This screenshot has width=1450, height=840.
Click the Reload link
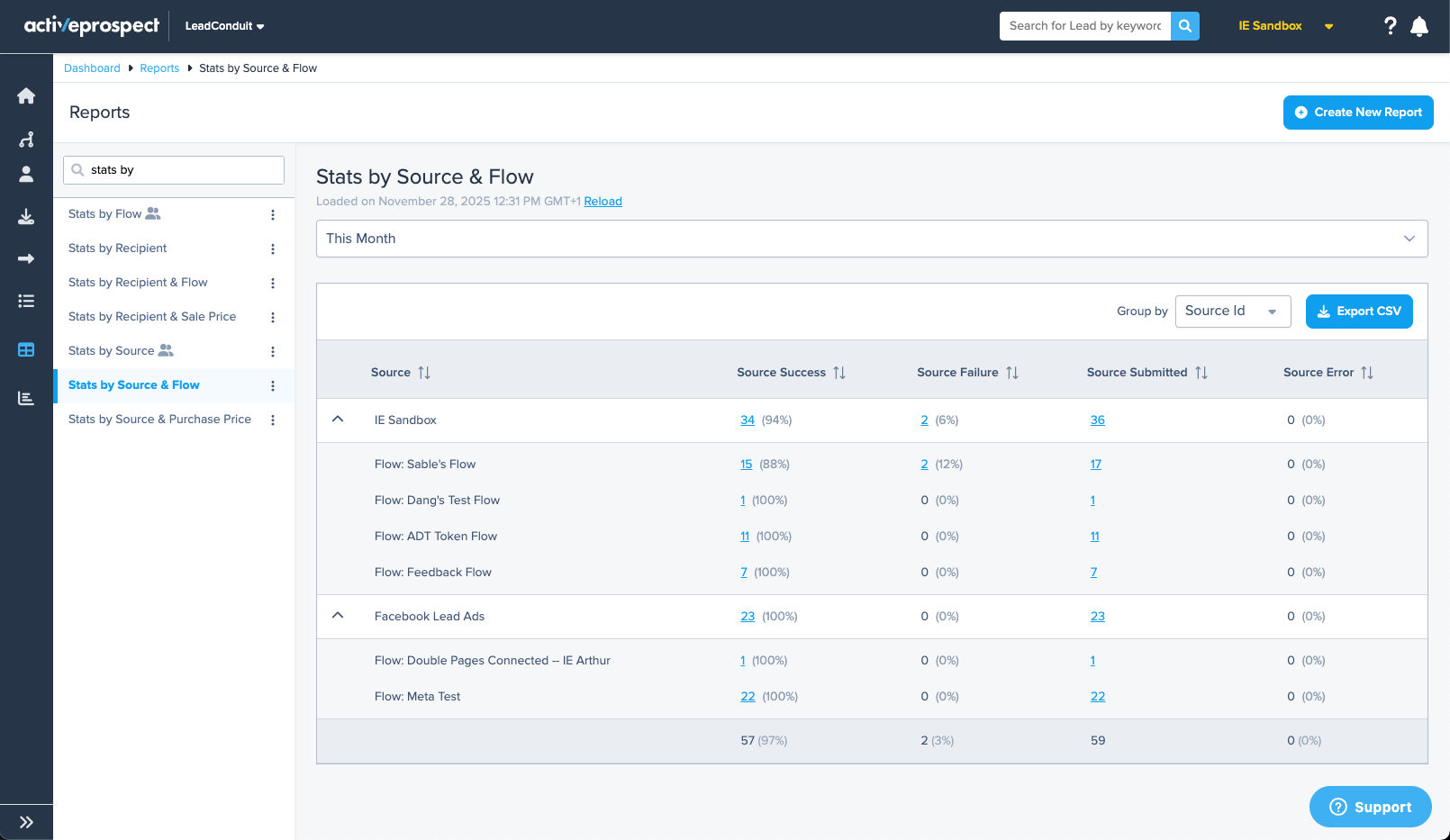coord(603,202)
